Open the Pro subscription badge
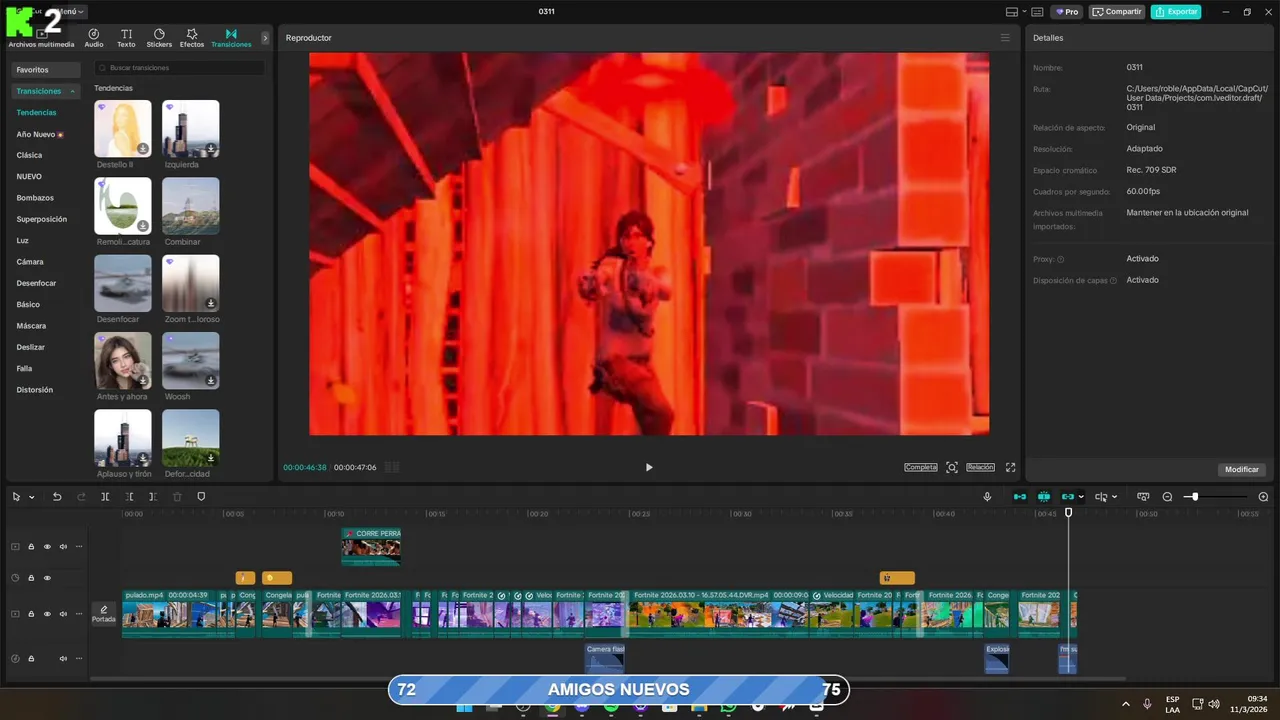1280x720 pixels. coord(1067,12)
